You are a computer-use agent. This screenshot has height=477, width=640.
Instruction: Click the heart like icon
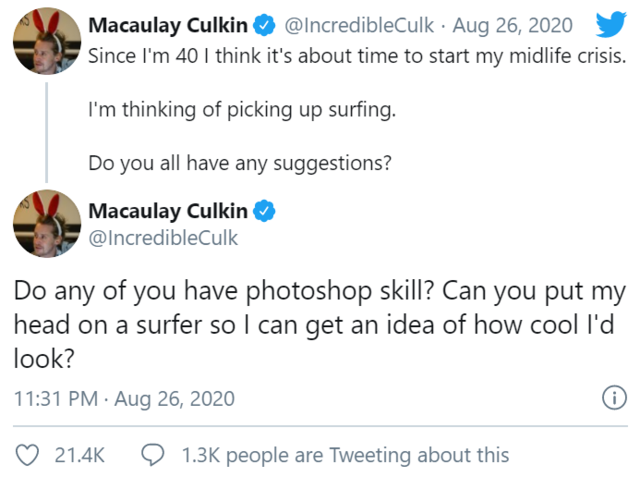pyautogui.click(x=29, y=455)
